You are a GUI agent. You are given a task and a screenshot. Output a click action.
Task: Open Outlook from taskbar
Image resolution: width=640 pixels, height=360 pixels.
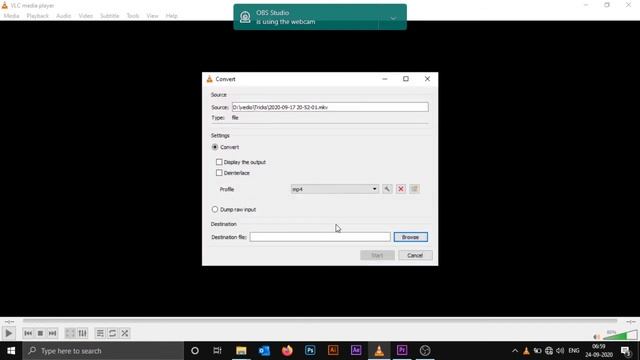[264, 351]
